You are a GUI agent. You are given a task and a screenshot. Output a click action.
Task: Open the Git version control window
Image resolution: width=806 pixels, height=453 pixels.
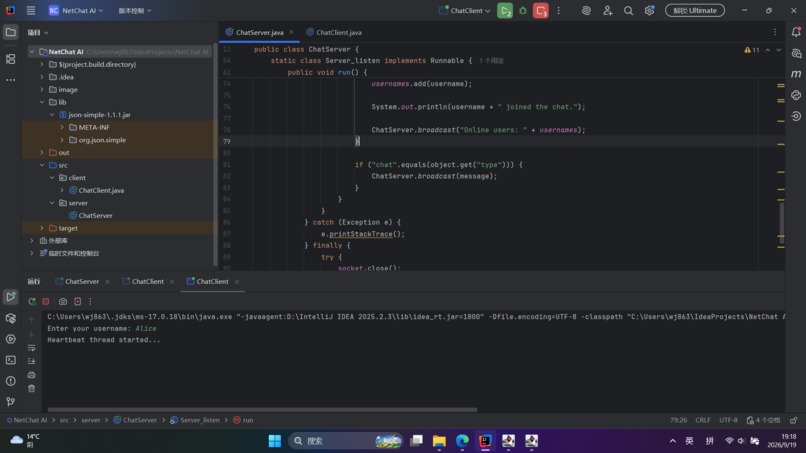point(10,402)
